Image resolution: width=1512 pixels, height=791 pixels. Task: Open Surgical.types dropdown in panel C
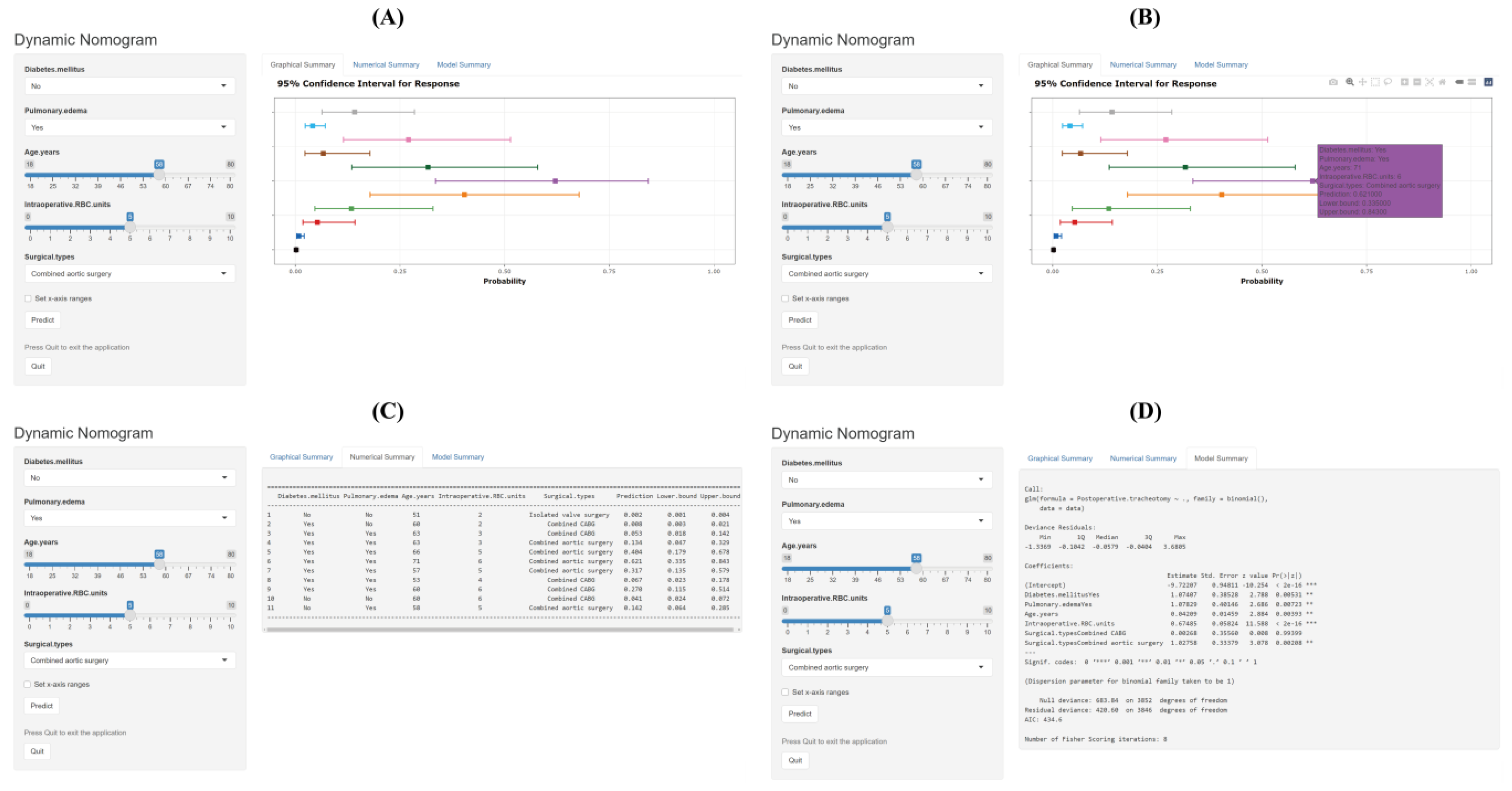point(130,661)
